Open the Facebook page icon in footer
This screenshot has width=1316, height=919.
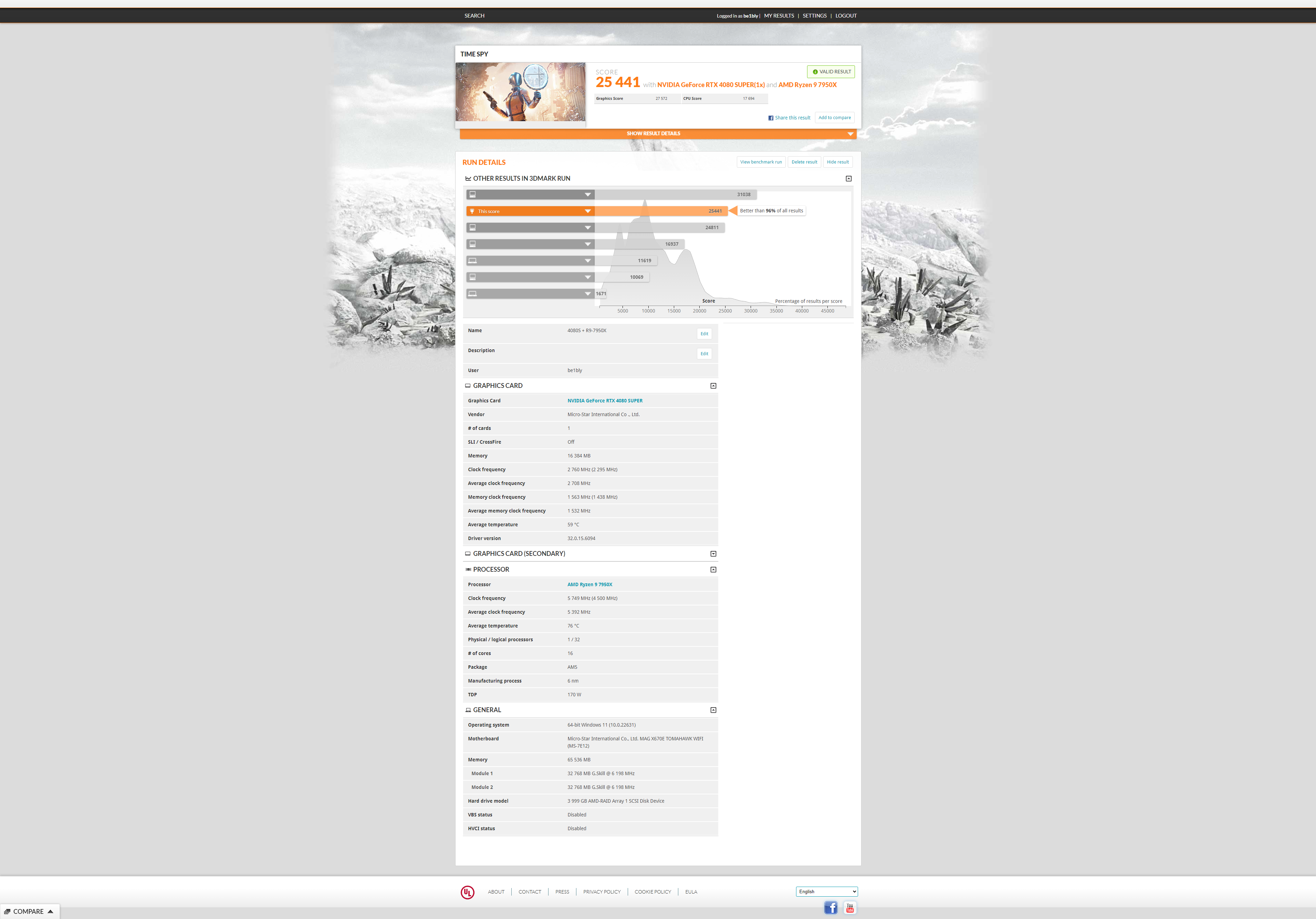831,908
